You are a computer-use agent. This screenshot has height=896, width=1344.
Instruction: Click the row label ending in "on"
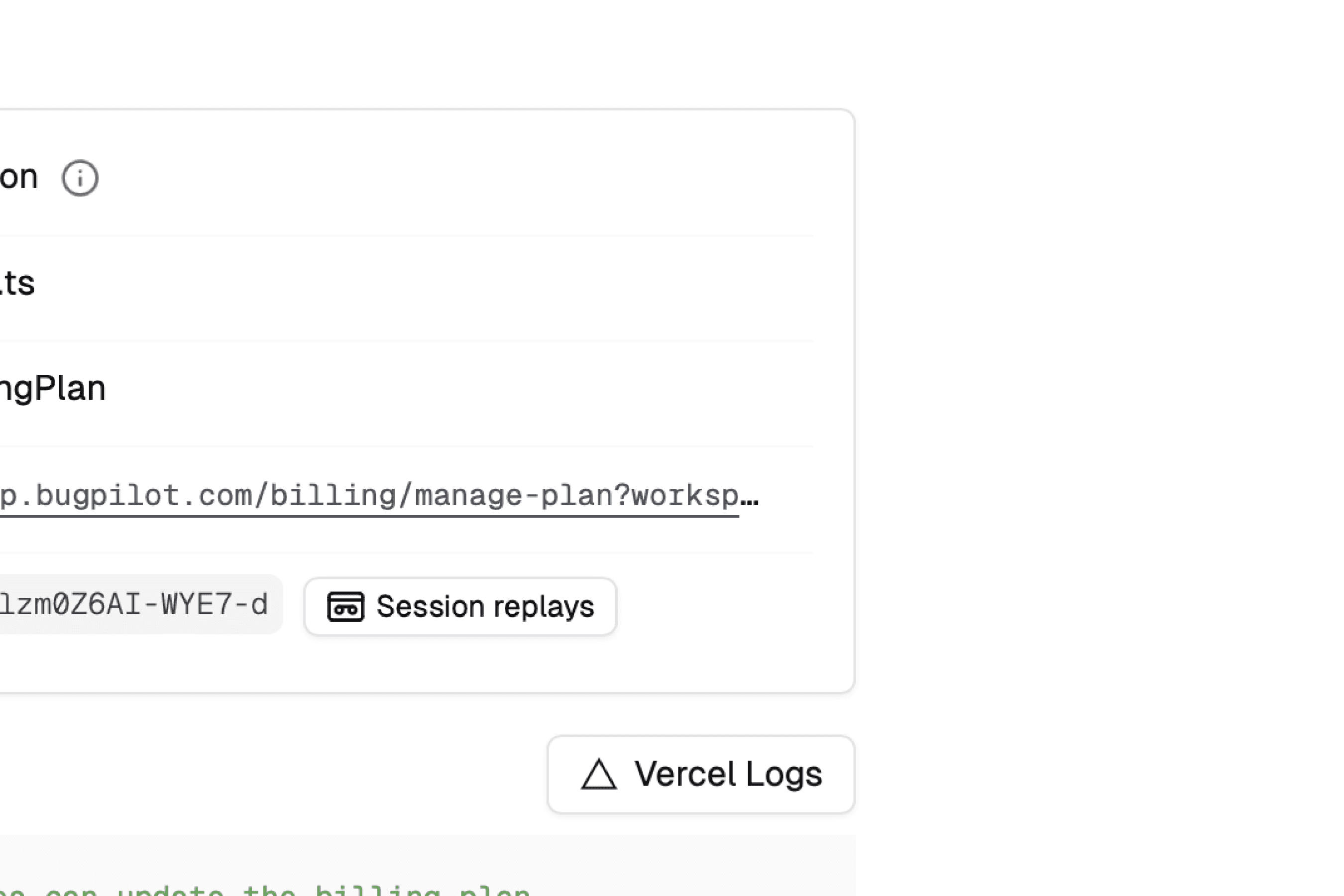tap(19, 177)
